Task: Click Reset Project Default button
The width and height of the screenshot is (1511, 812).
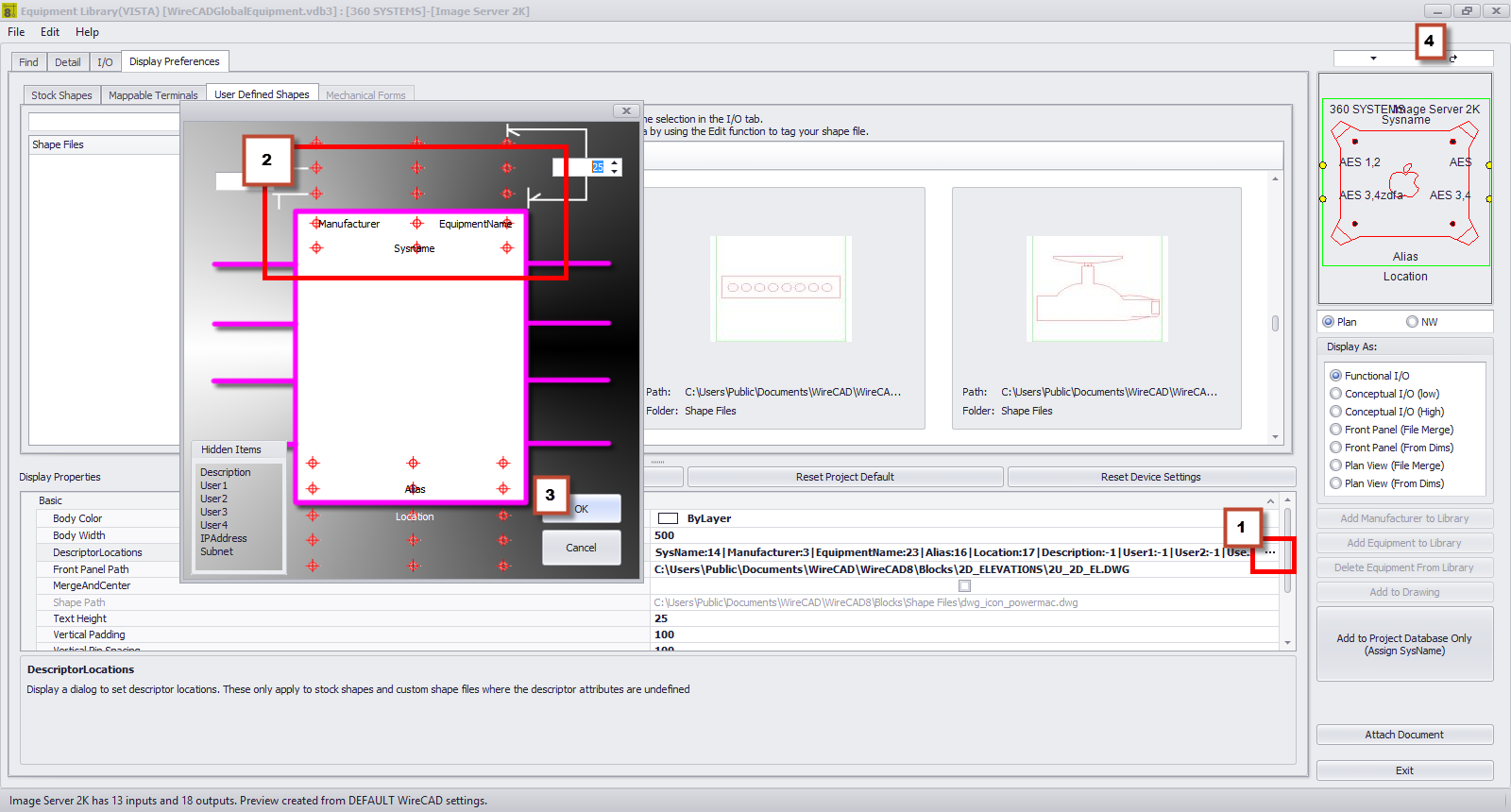Action: [x=844, y=477]
